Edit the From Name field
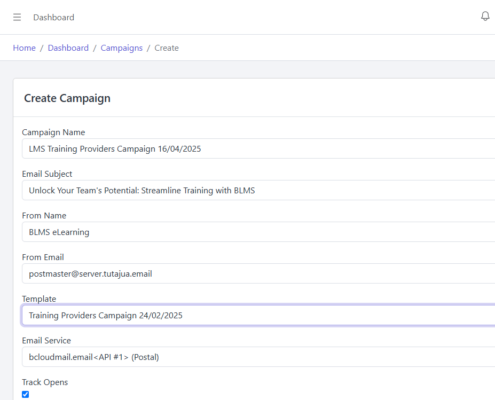This screenshot has width=495, height=400. click(259, 232)
